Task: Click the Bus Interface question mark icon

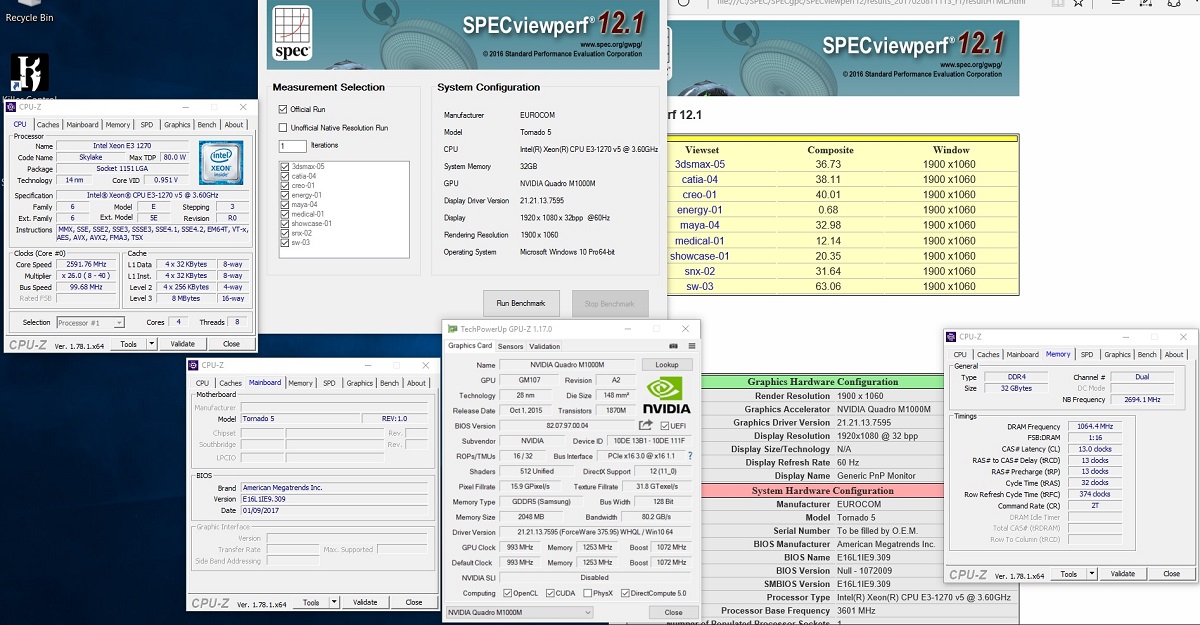Action: pyautogui.click(x=690, y=456)
